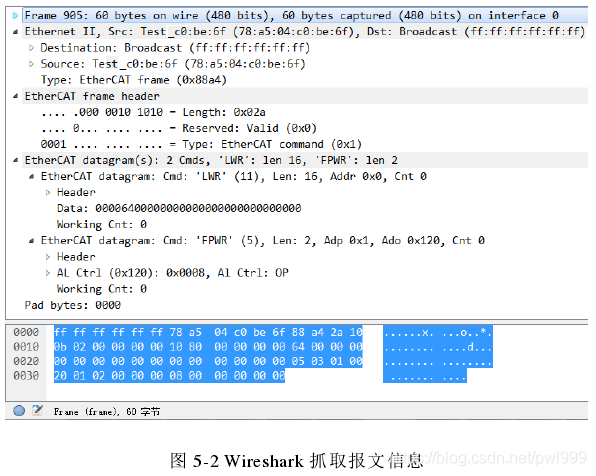Click hex offset 0030 row
Screen dimensions: 596x476
click(x=26, y=376)
